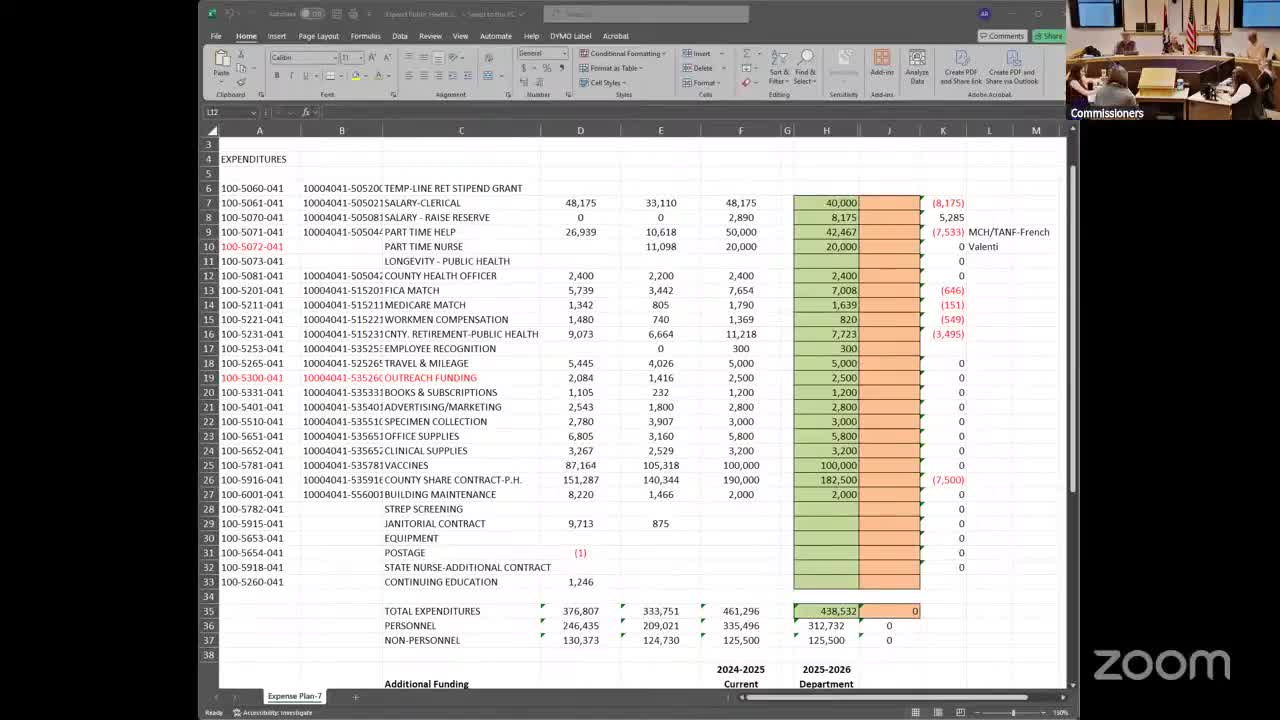Toggle the AutoSave switch

[x=312, y=14]
